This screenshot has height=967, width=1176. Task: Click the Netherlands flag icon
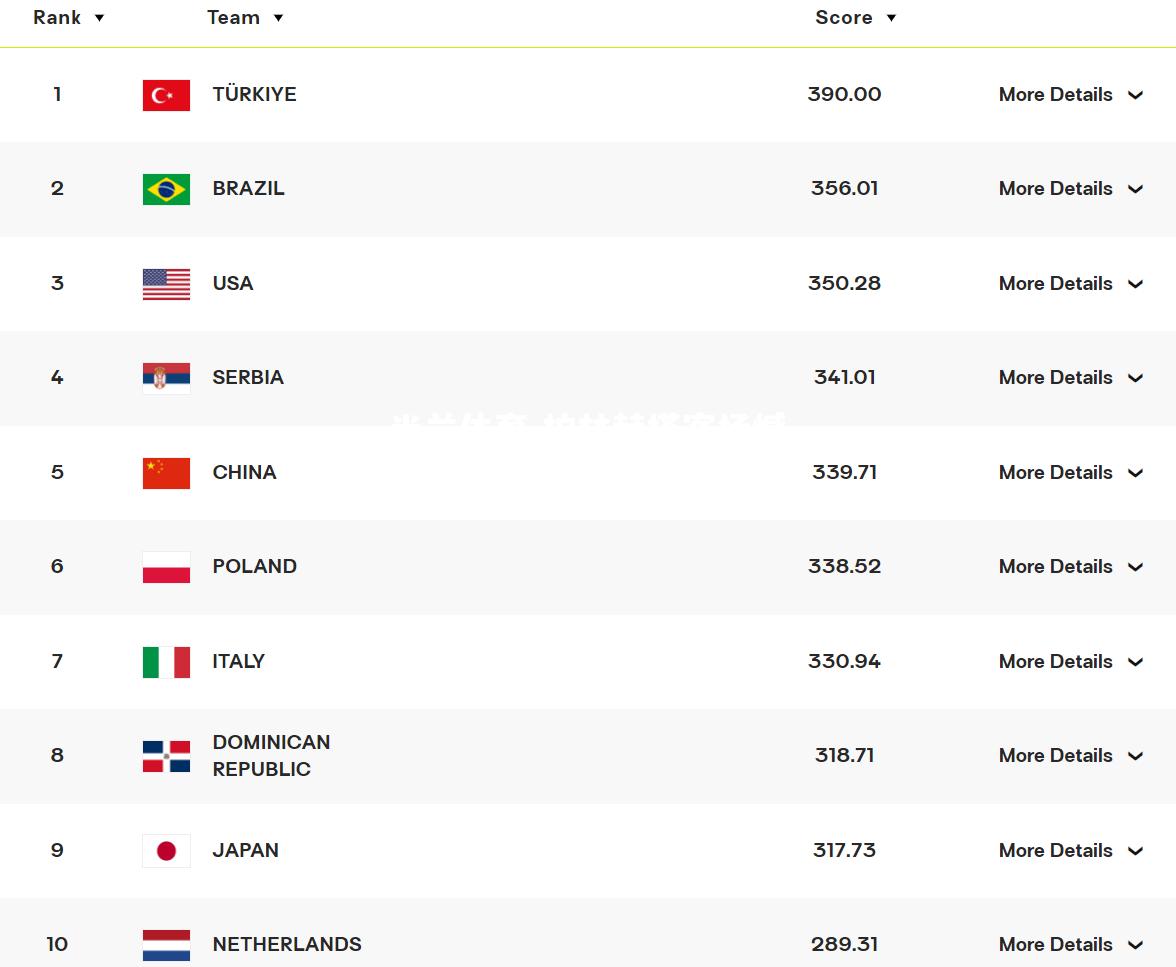point(166,945)
